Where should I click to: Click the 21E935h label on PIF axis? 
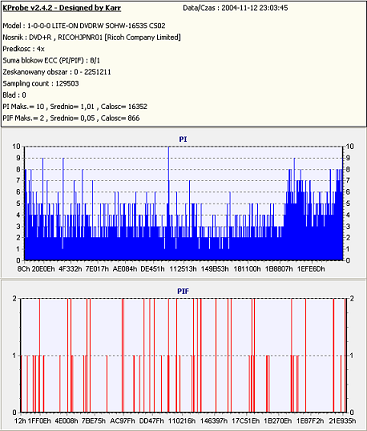pos(342,421)
